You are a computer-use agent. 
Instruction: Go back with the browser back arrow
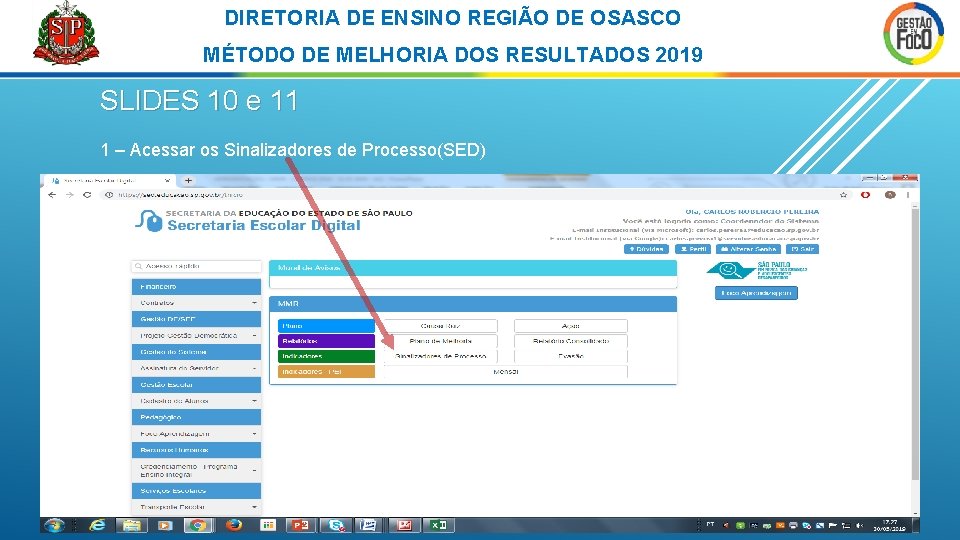coord(52,195)
